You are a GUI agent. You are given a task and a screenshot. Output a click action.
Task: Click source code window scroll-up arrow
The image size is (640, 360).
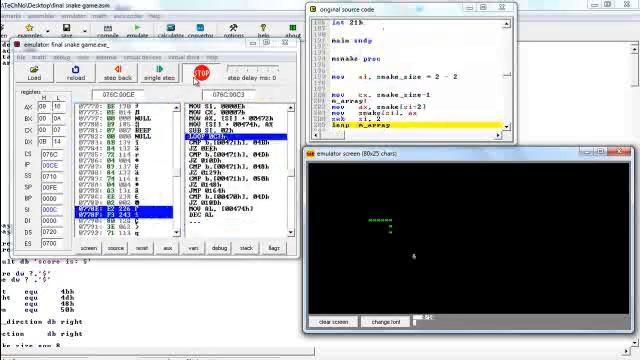coord(506,24)
